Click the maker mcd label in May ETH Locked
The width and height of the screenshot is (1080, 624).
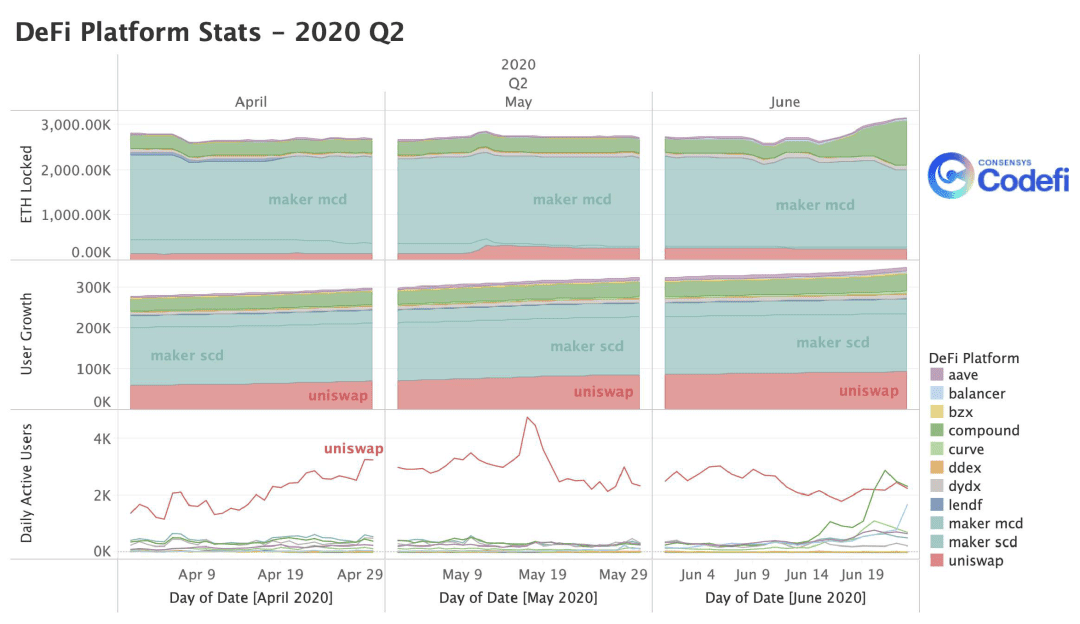(x=572, y=199)
